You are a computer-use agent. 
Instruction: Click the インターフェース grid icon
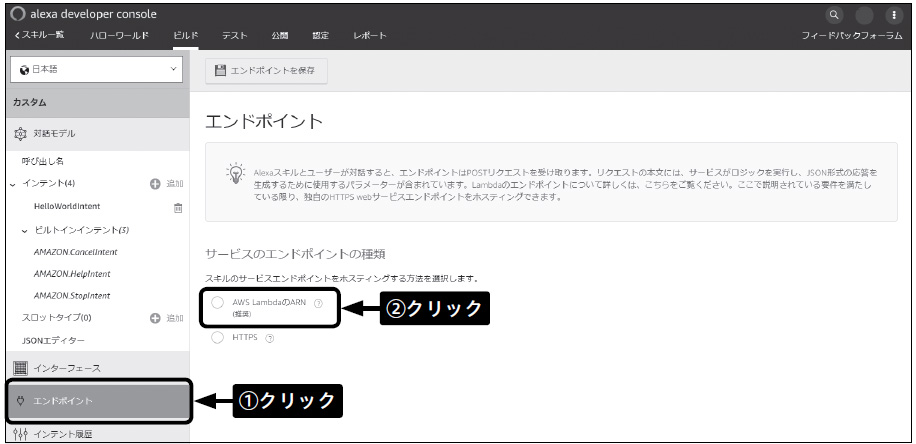(20, 368)
